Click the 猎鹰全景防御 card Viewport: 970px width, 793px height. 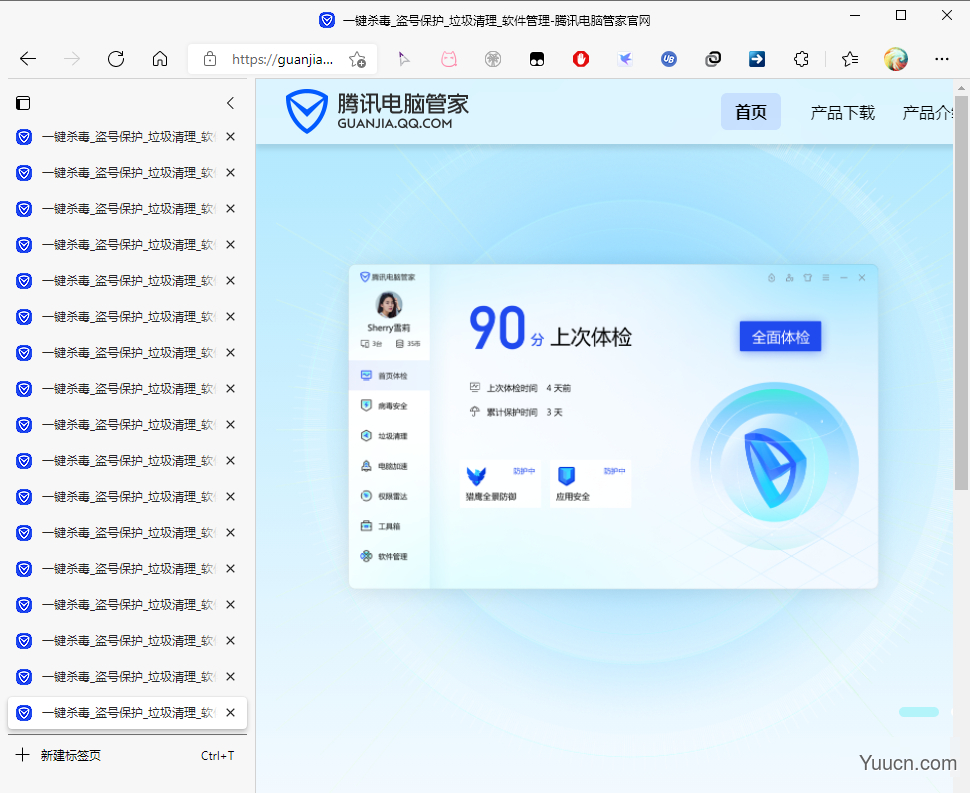coord(500,484)
